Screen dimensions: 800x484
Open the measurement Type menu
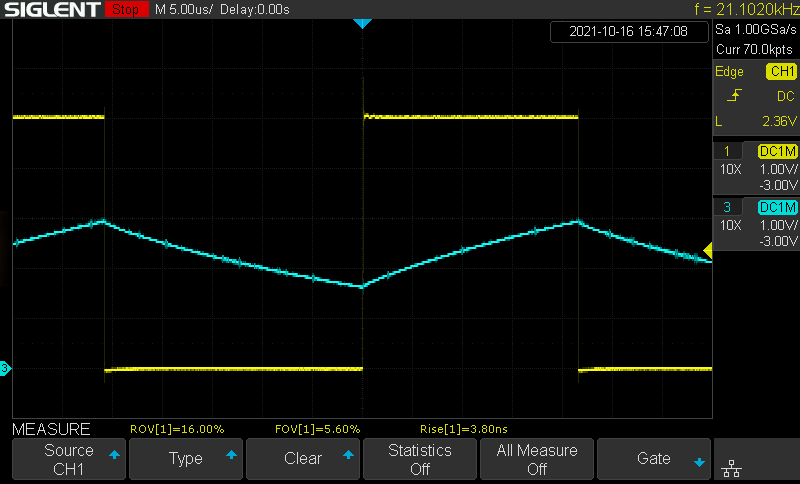click(186, 459)
